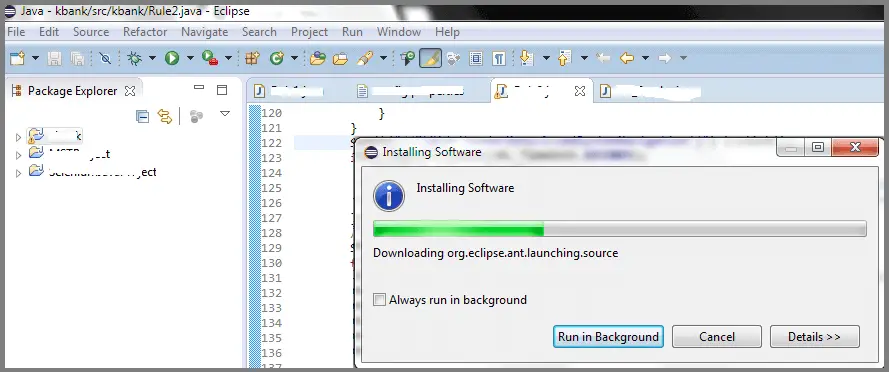Screen dimensions: 889x372
Task: Maximize the Package Explorer view
Action: click(222, 90)
